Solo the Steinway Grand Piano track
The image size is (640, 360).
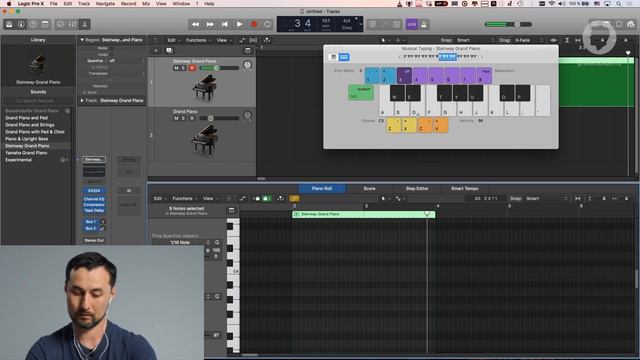tap(183, 68)
